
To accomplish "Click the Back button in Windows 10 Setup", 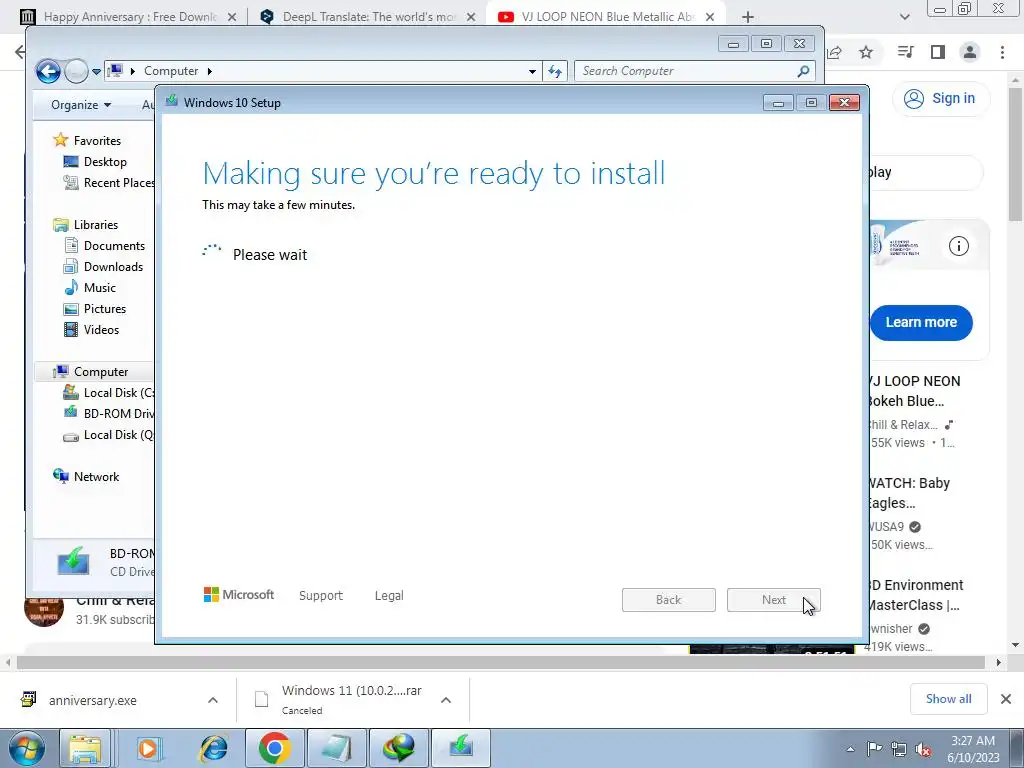I will click(669, 600).
